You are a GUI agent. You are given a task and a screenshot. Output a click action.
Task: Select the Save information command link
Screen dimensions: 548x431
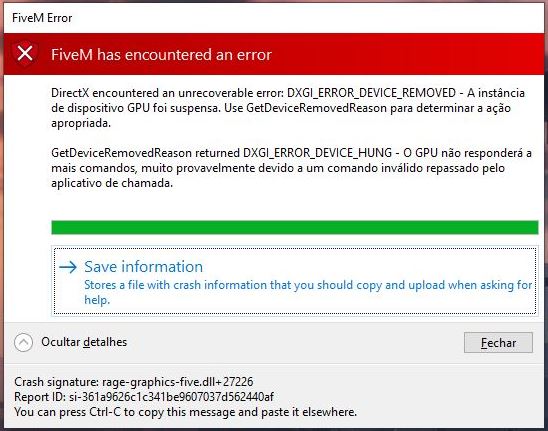[295, 281]
